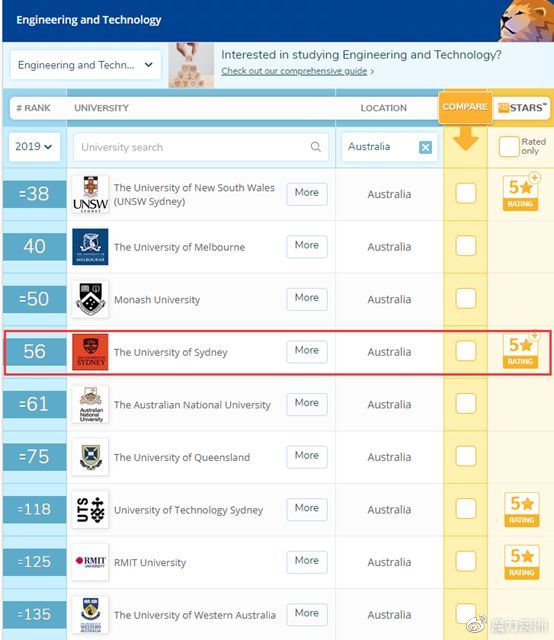Expand the Engineering and Techn... subject dropdown
Image resolution: width=554 pixels, height=640 pixels.
click(x=86, y=65)
